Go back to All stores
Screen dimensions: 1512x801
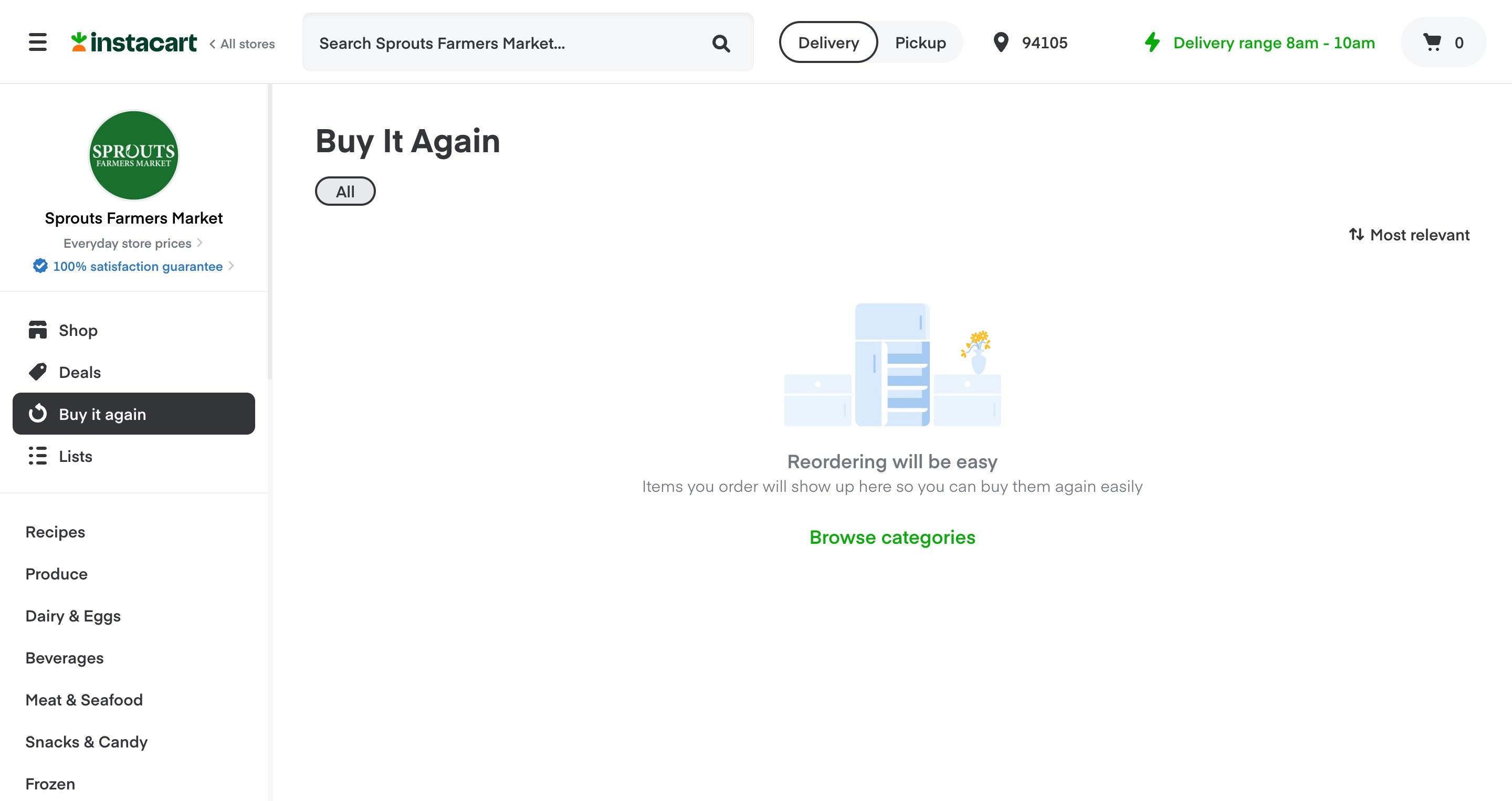click(x=242, y=44)
